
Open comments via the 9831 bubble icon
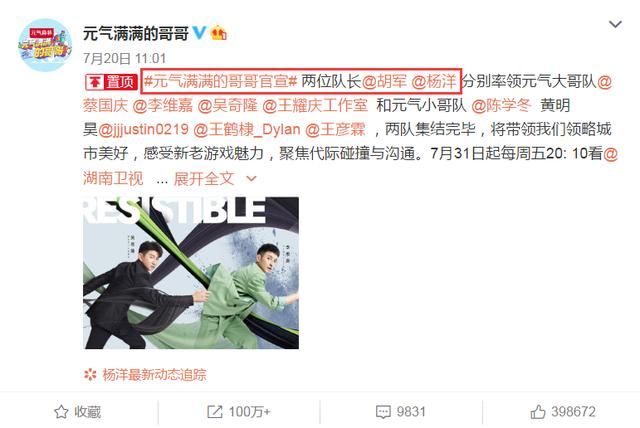click(383, 412)
